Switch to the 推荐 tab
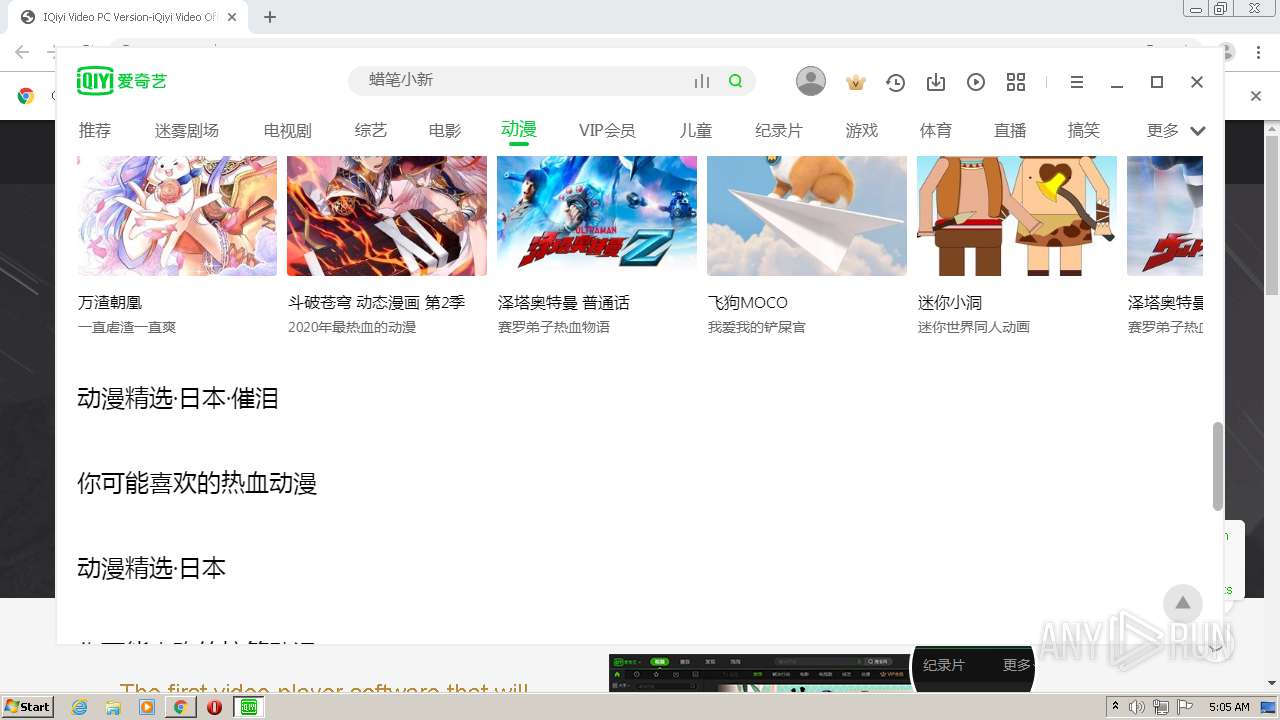Screen dimensions: 1280x720 coord(95,130)
